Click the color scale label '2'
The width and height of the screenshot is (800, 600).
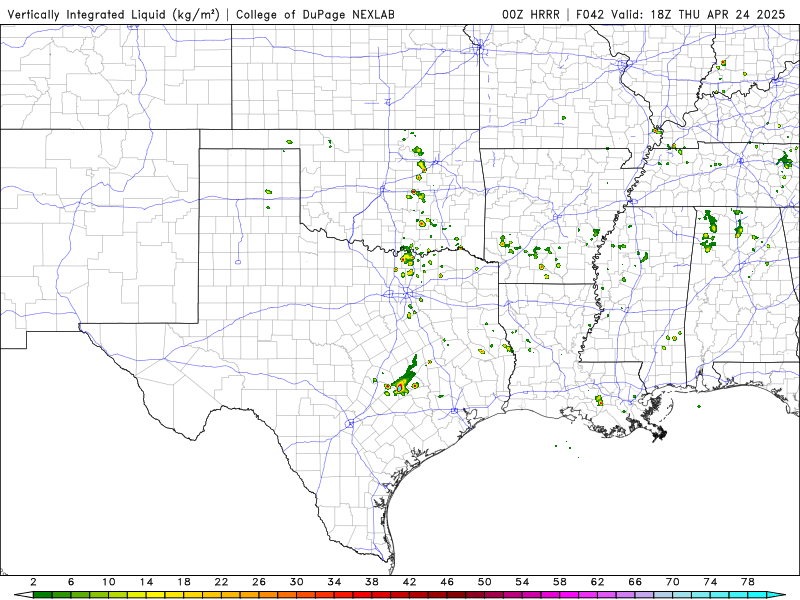pos(33,582)
